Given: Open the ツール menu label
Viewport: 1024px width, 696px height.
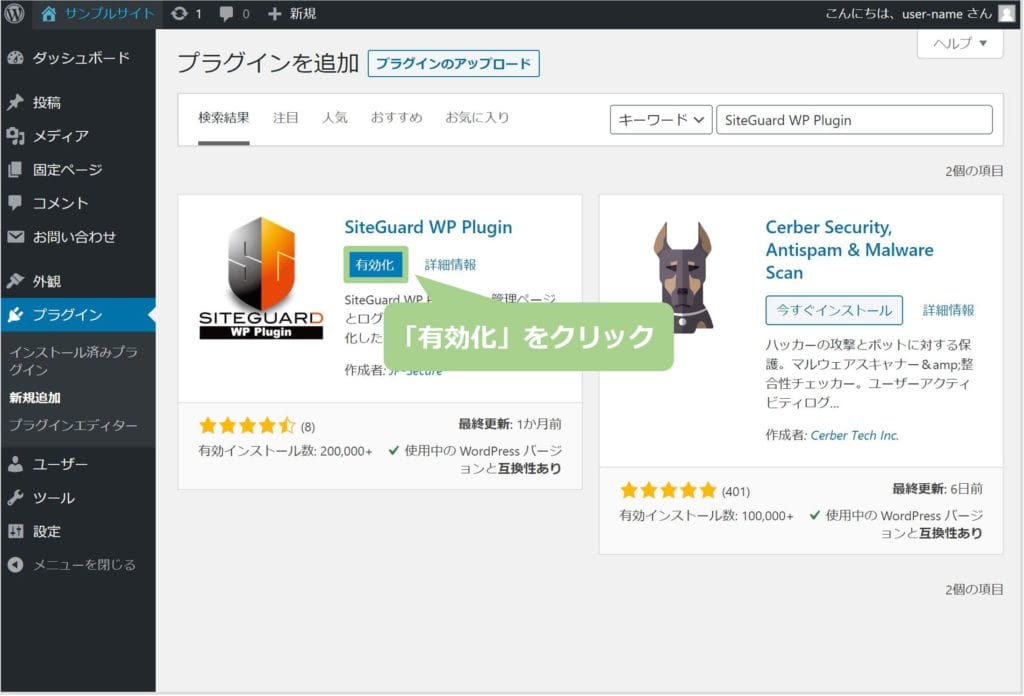Looking at the screenshot, I should pyautogui.click(x=54, y=498).
